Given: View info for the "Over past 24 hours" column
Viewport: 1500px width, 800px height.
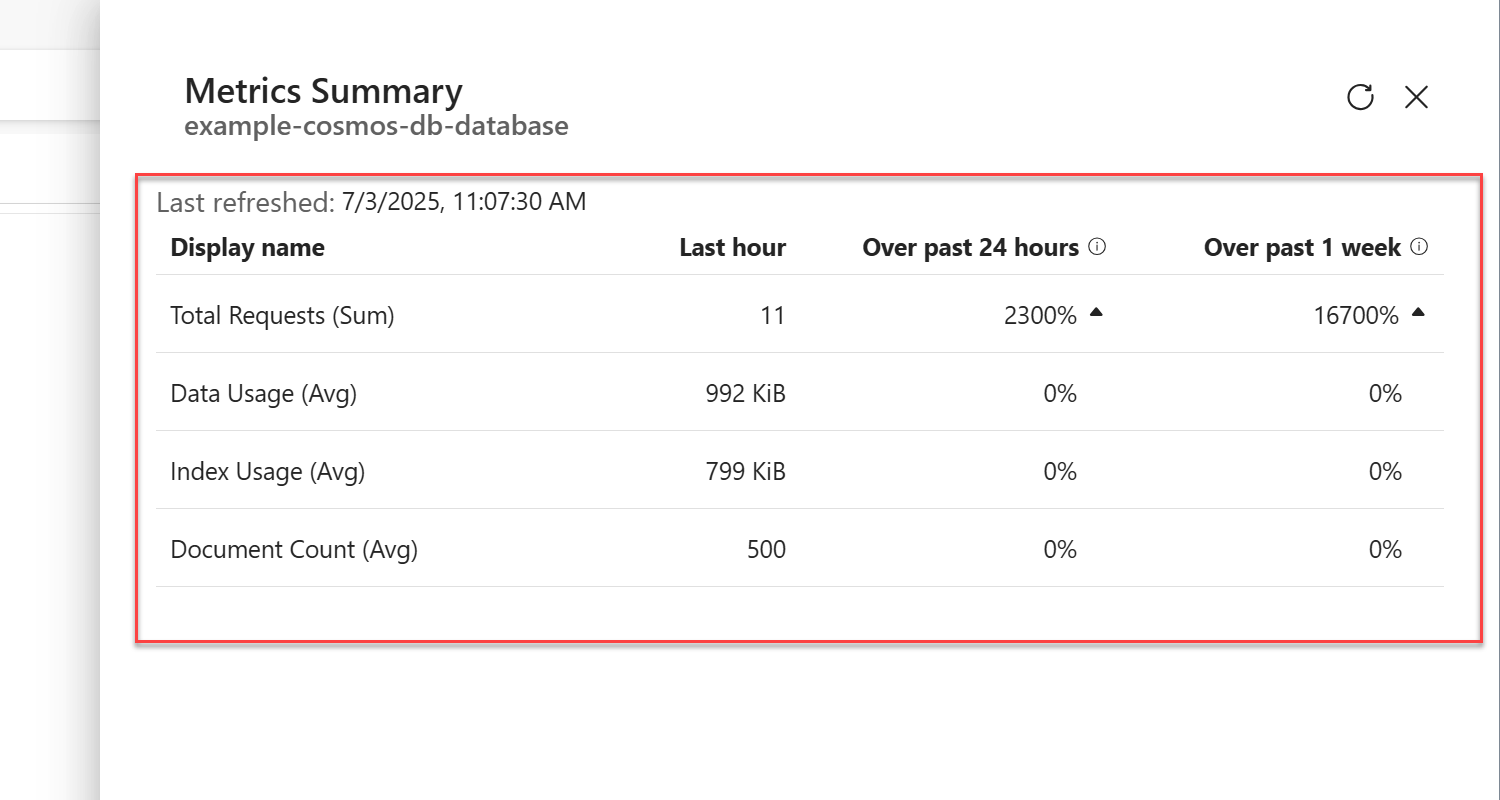Looking at the screenshot, I should [x=1098, y=246].
